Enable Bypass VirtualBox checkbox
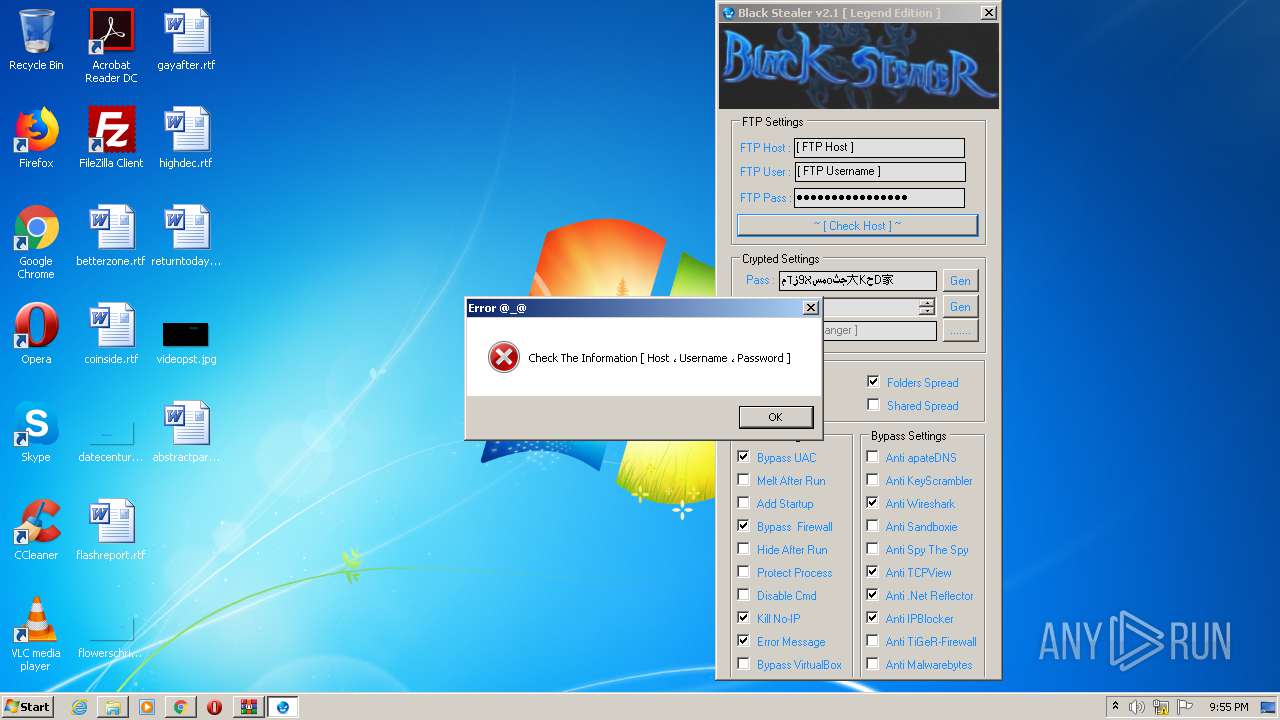 click(743, 664)
